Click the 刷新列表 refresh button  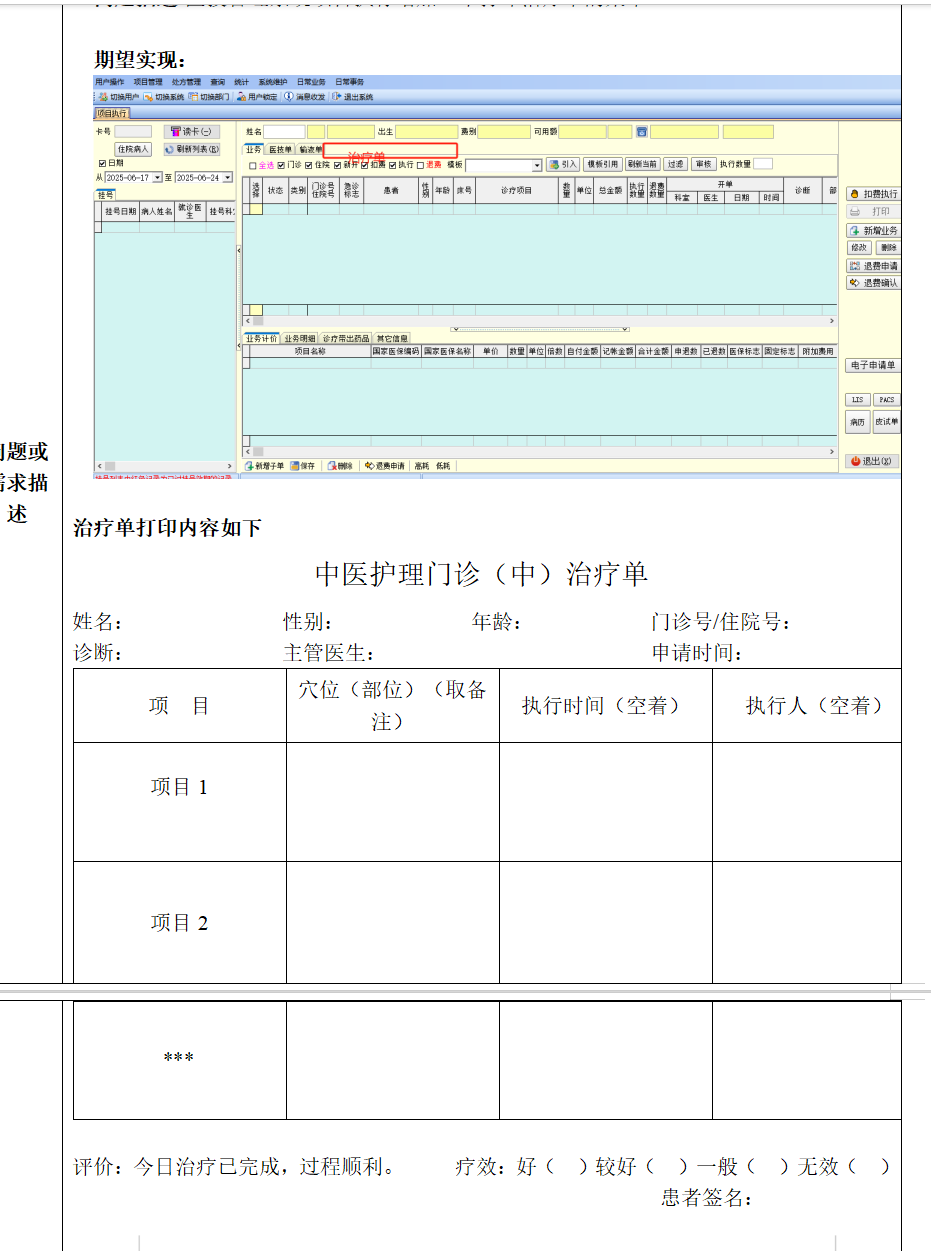(x=191, y=148)
